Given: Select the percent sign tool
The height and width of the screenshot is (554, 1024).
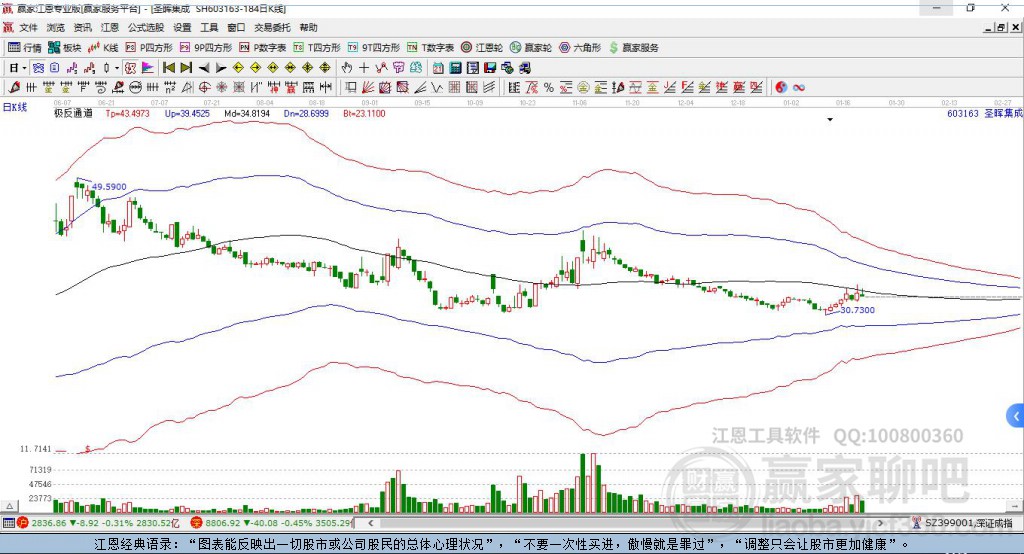Looking at the screenshot, I should tap(549, 88).
